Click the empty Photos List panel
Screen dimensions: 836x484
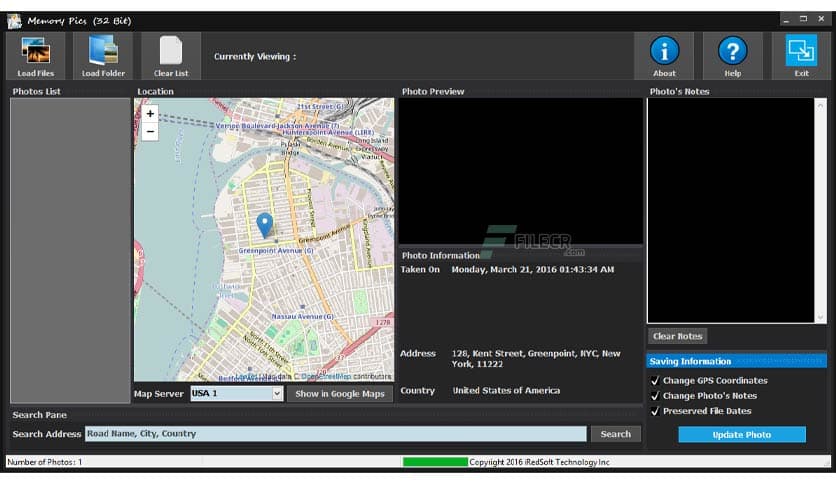coord(70,250)
